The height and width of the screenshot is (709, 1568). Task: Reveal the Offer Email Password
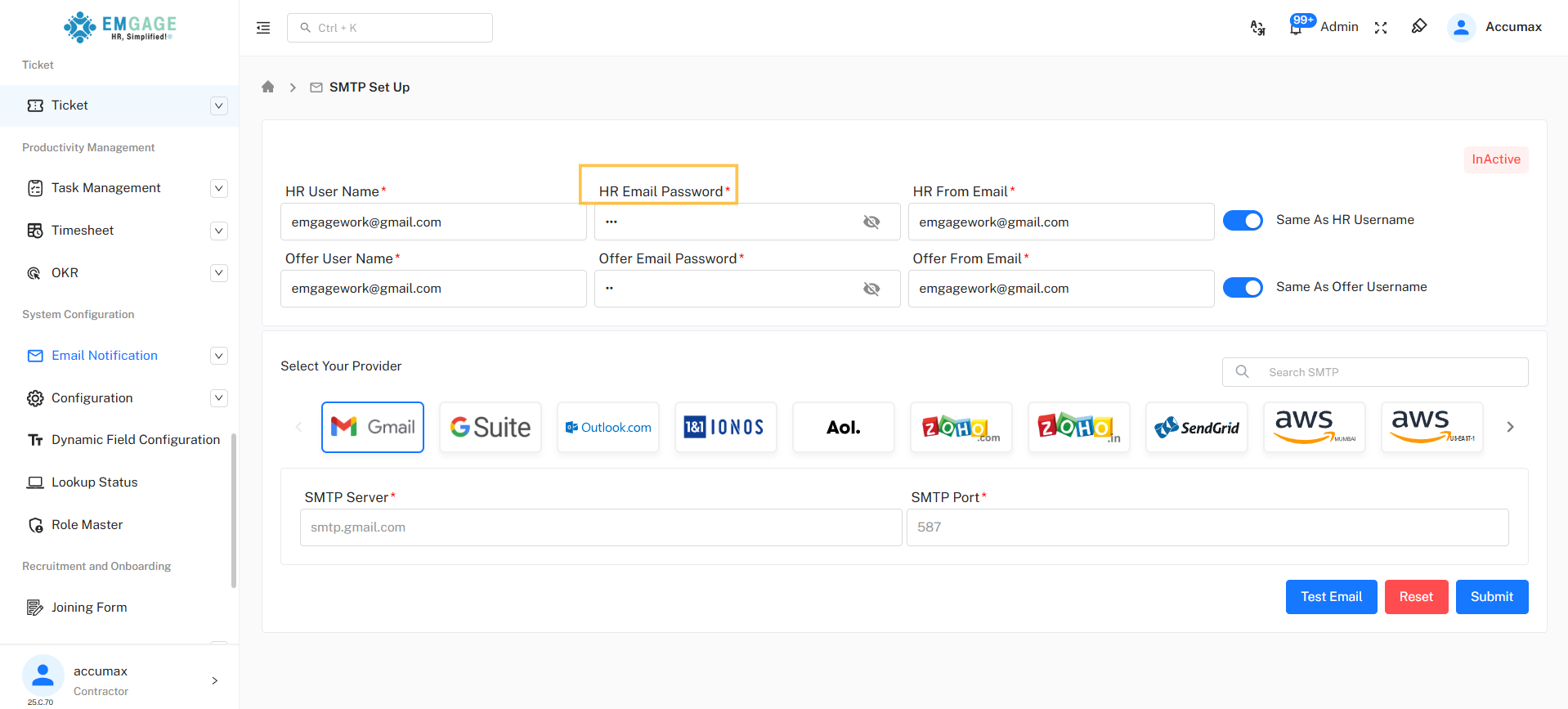coord(871,289)
